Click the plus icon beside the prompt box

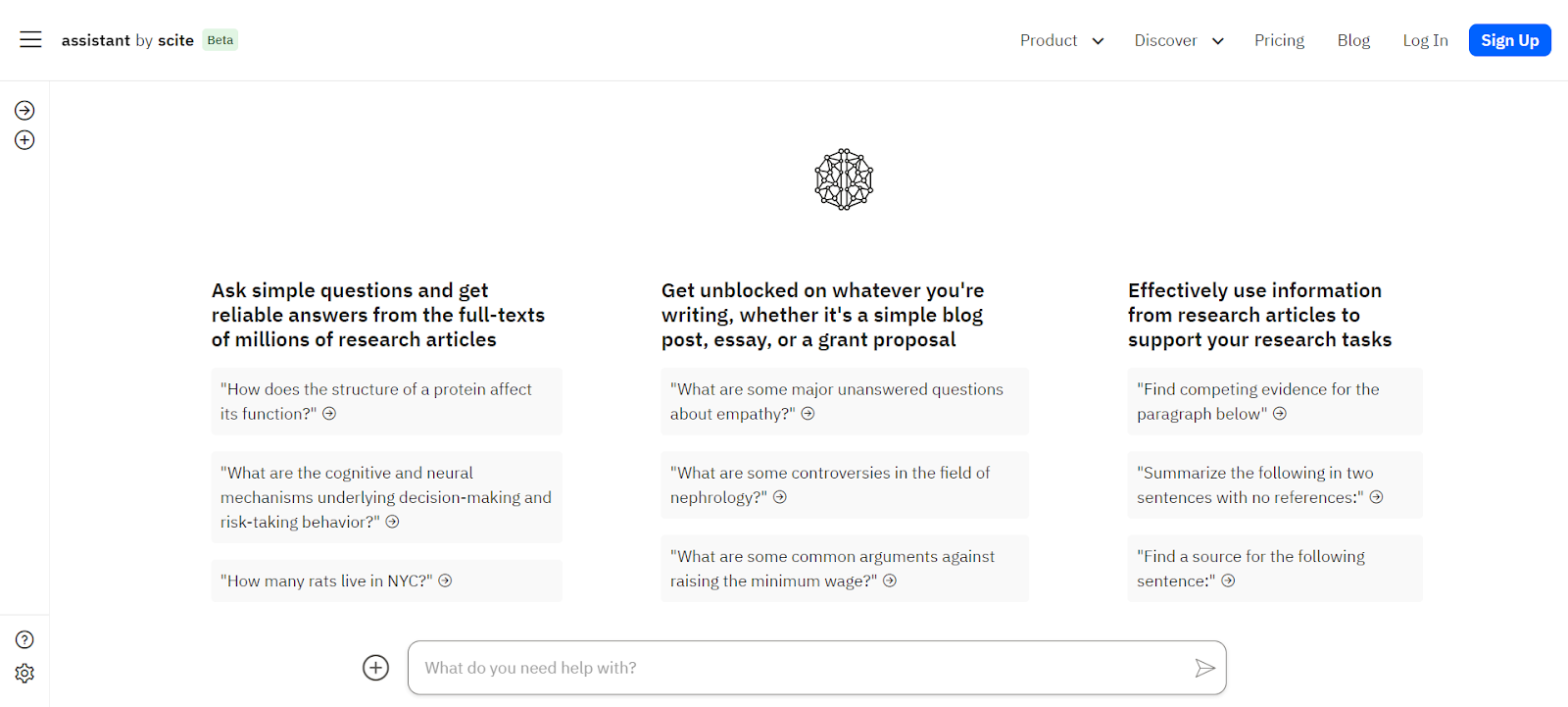[x=375, y=668]
